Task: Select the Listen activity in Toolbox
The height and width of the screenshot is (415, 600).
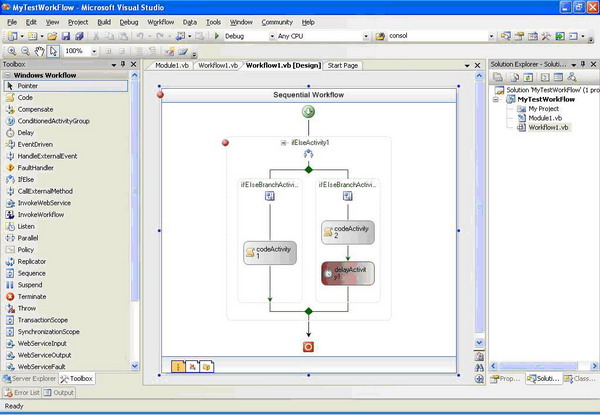Action: click(26, 226)
